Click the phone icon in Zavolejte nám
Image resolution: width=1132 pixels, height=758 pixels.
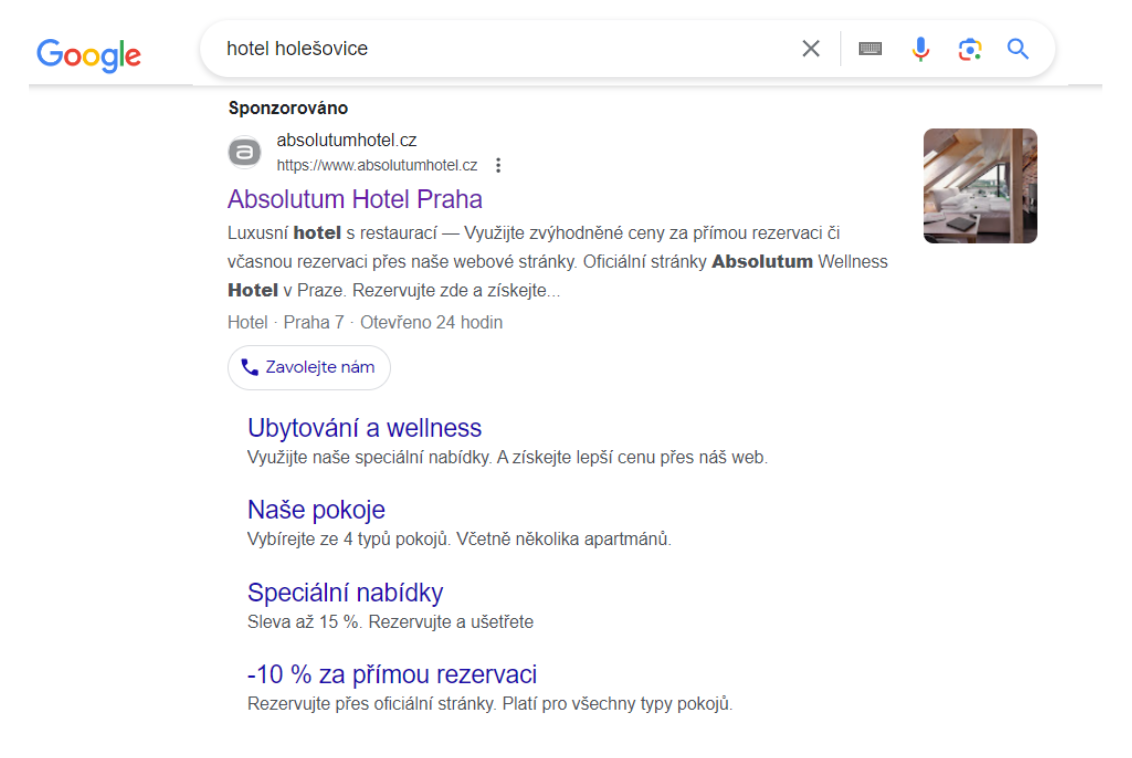click(x=250, y=367)
